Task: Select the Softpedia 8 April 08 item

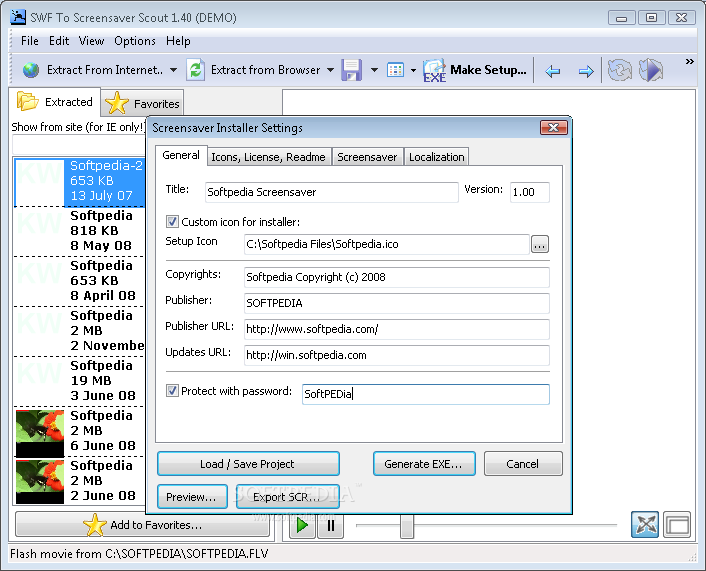Action: 80,281
